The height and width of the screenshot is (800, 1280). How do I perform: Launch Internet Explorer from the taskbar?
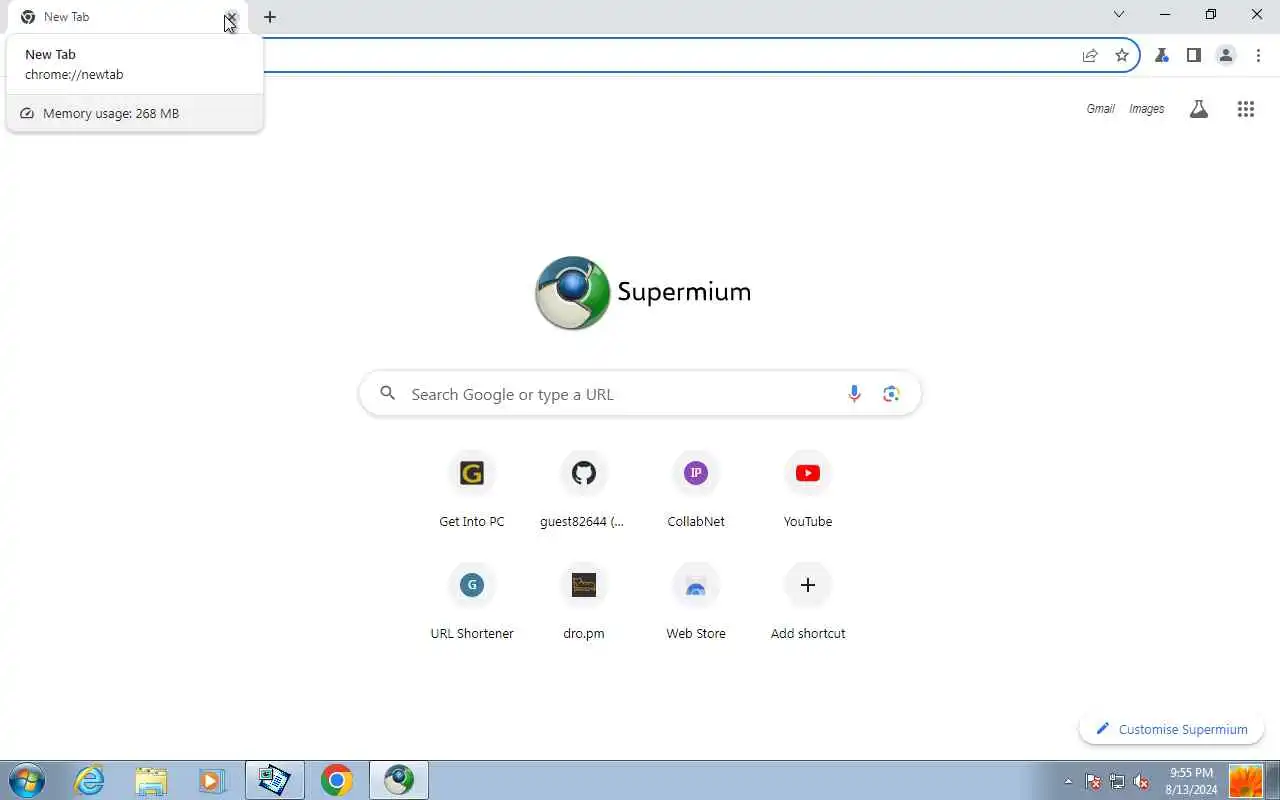[90, 780]
